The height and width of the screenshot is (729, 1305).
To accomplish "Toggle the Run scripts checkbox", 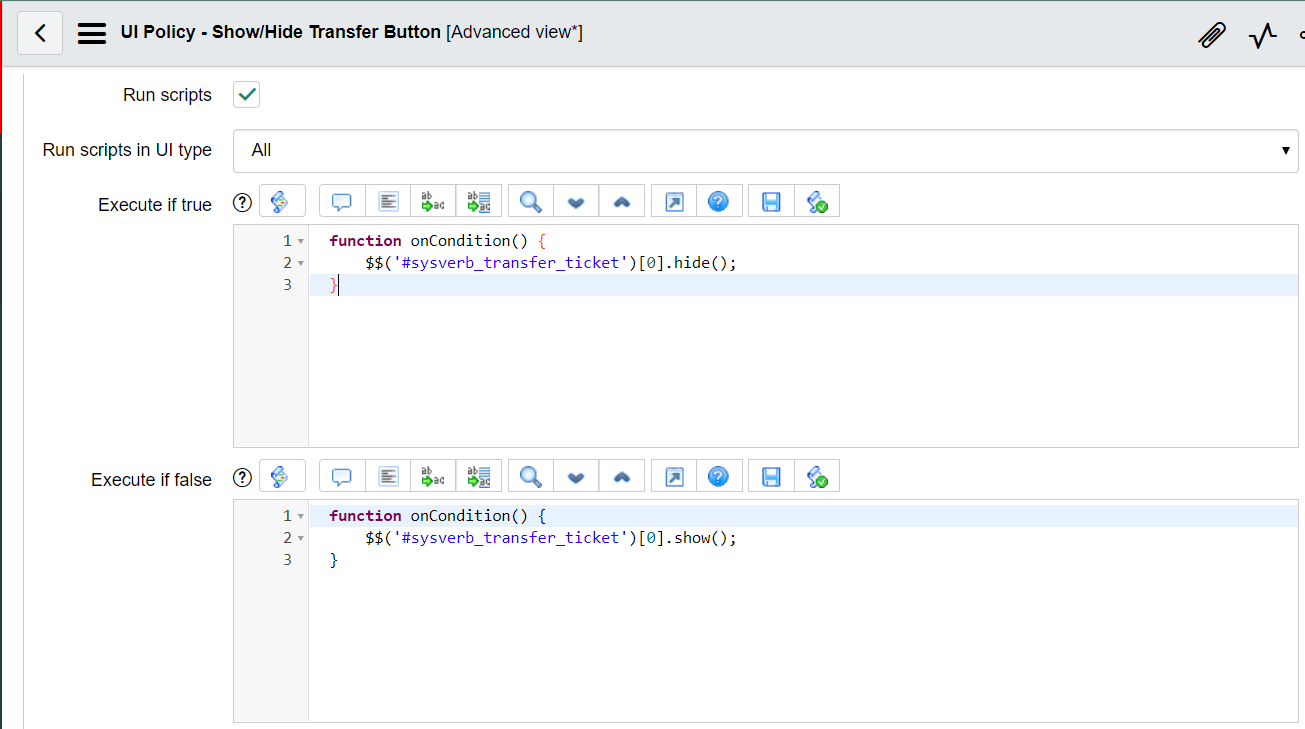I will [246, 95].
